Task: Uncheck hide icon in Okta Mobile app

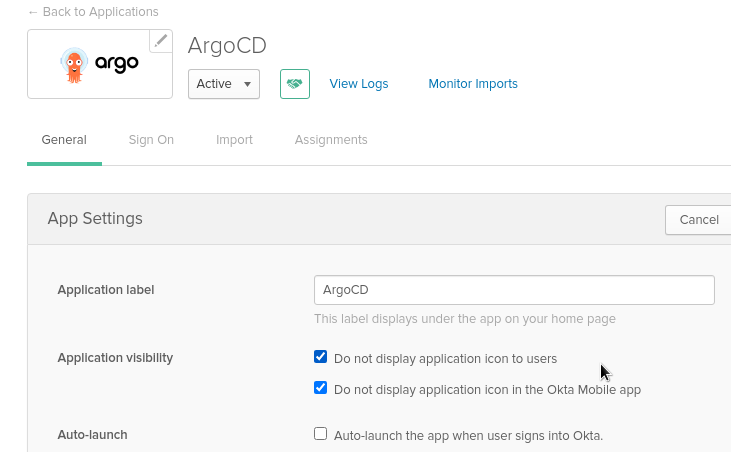Action: coord(320,388)
